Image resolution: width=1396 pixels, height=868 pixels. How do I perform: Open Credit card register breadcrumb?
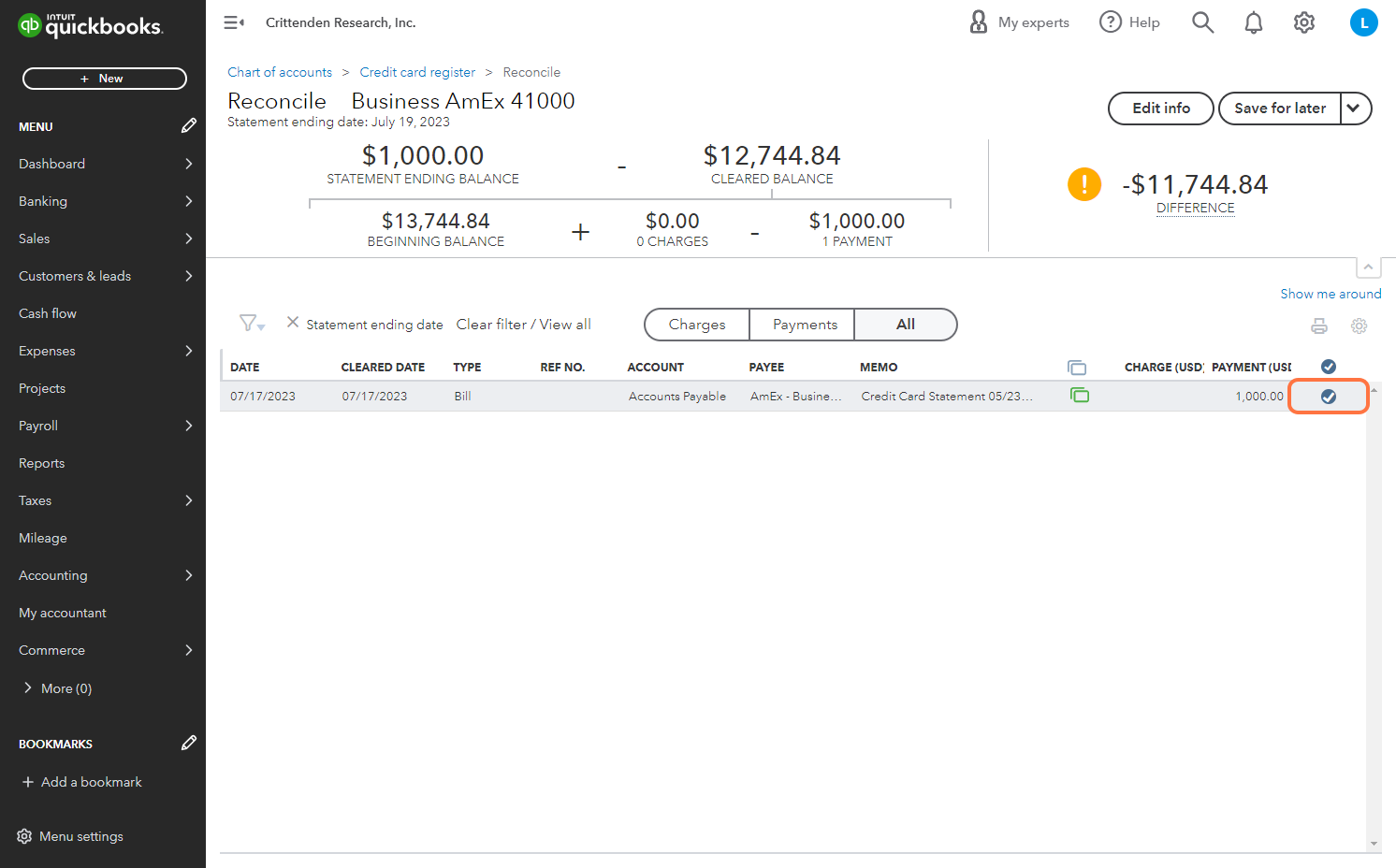(x=417, y=72)
